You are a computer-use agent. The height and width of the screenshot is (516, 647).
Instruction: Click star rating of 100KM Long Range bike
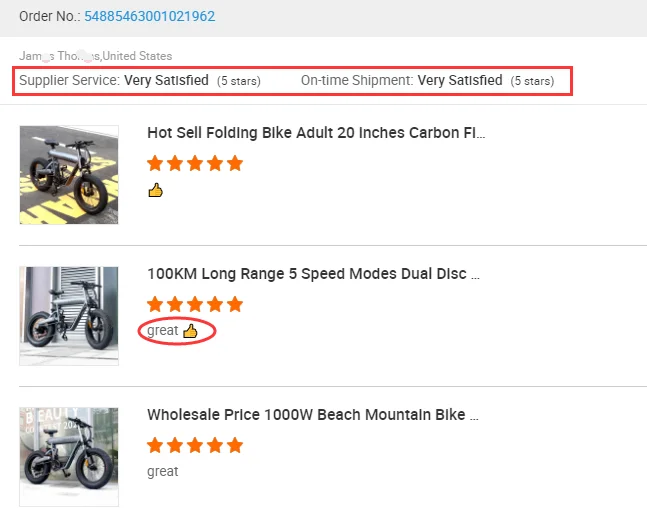195,304
